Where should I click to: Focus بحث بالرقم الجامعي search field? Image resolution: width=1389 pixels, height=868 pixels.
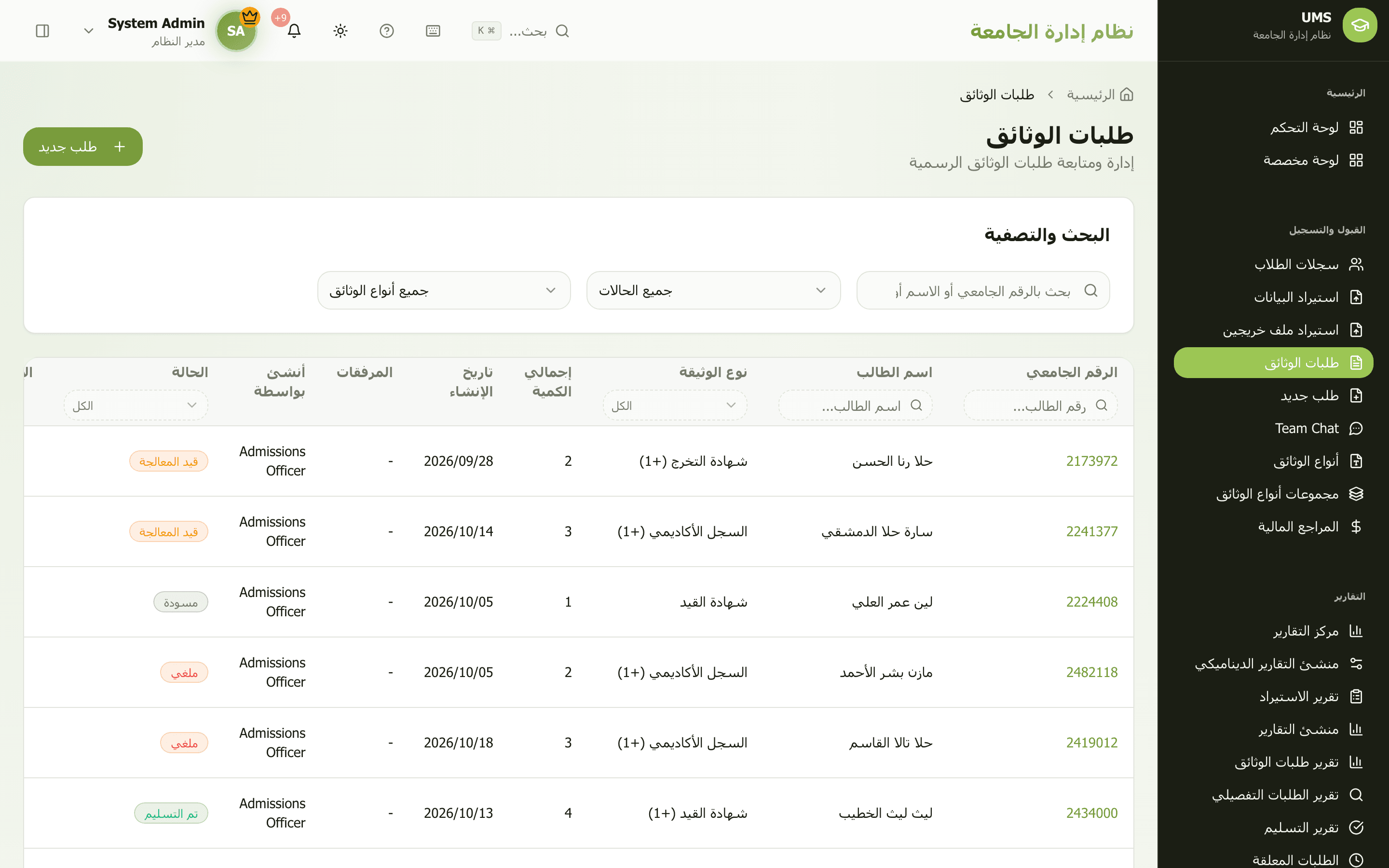[983, 290]
